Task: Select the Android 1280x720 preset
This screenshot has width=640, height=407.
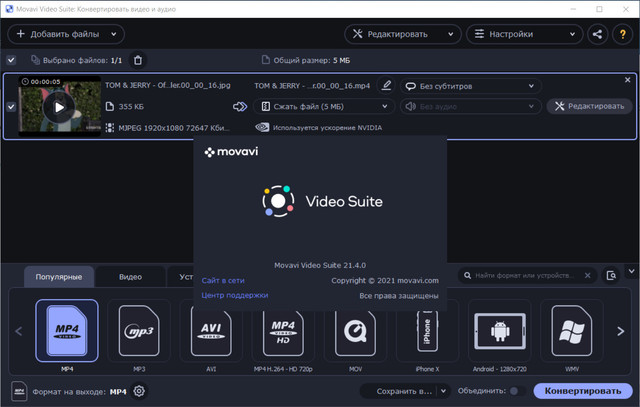Action: (x=499, y=332)
